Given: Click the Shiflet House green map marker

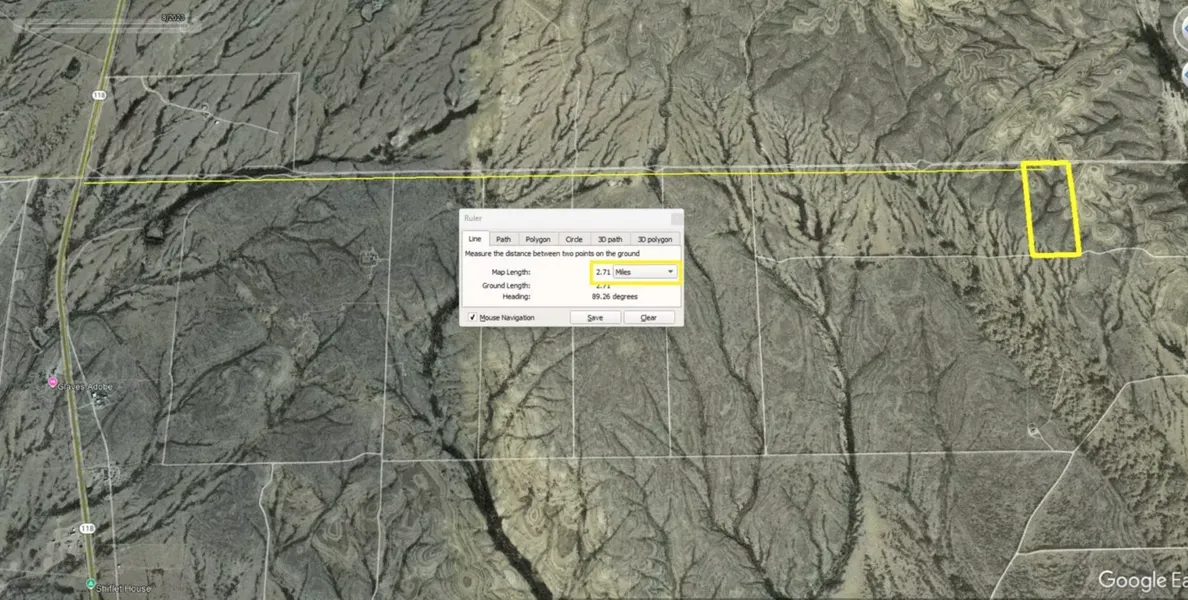Looking at the screenshot, I should point(90,584).
